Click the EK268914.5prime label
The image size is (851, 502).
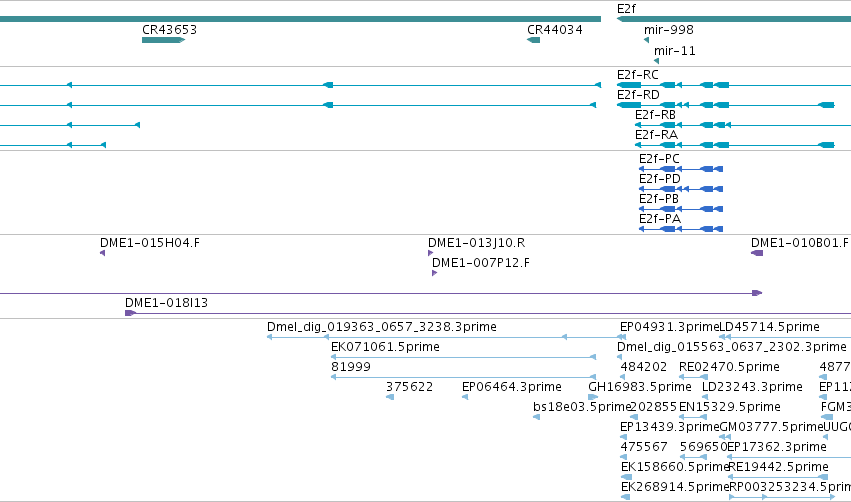675,488
